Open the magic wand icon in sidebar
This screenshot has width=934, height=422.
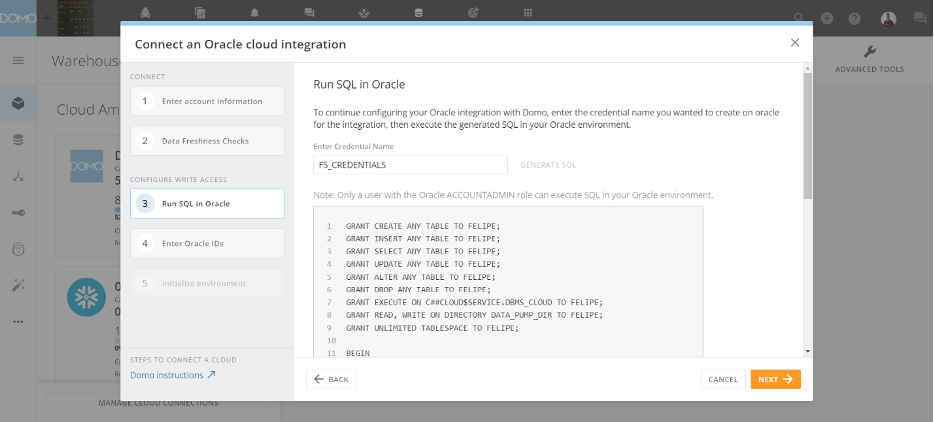[x=18, y=284]
